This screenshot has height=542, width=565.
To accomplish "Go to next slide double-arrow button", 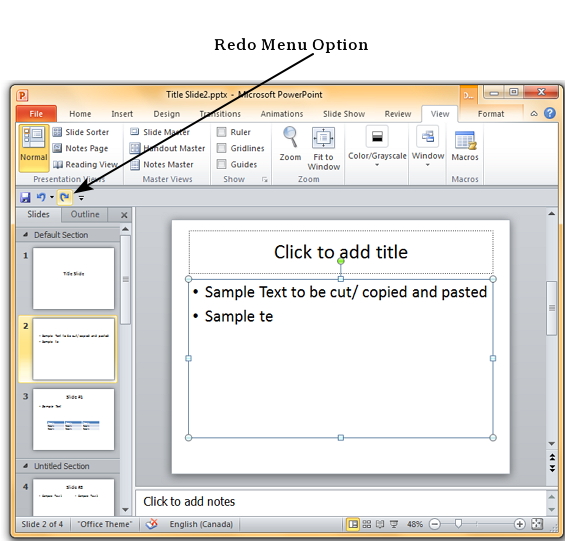I will point(552,468).
